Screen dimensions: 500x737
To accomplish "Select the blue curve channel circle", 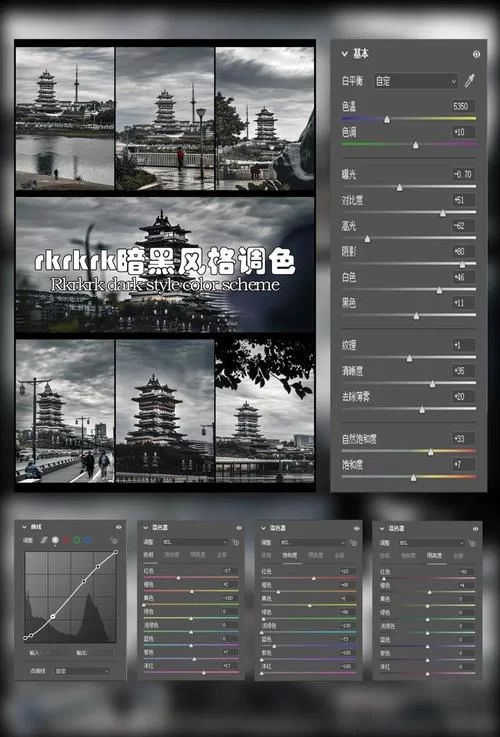I will [87, 541].
